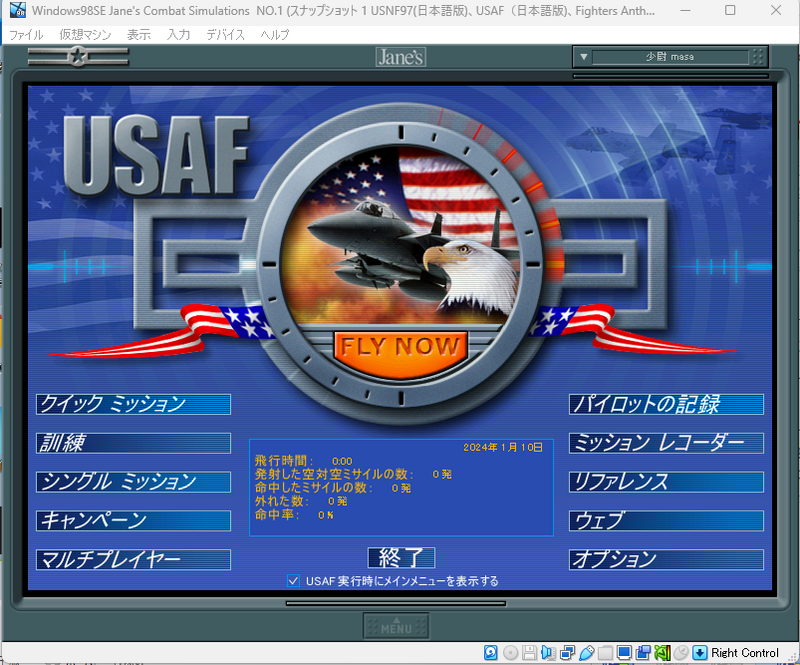Click the green CPU execution indicator icon
Image resolution: width=800 pixels, height=665 pixels.
662,652
